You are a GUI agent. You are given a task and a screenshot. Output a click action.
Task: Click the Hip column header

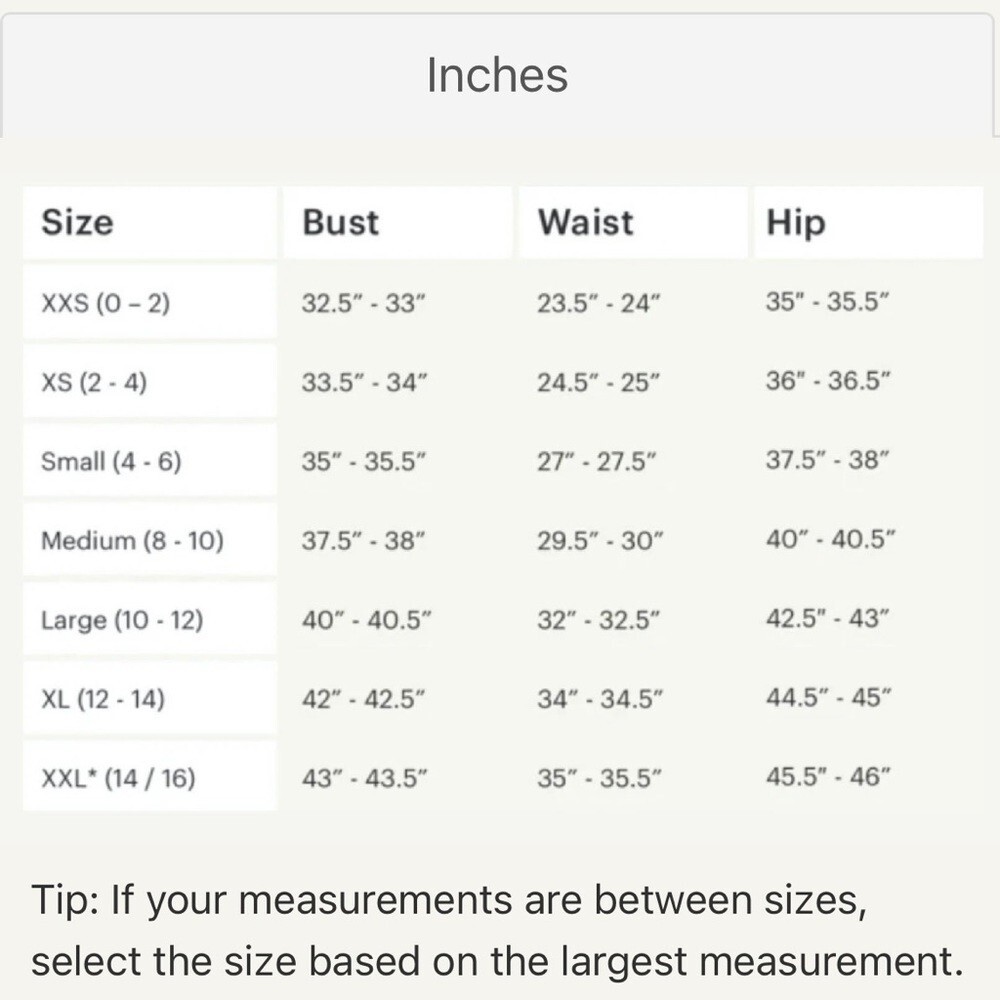pos(796,222)
